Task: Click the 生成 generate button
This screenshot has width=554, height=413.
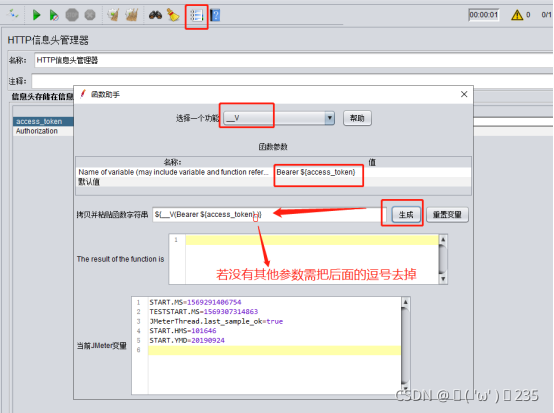Action: pos(406,214)
